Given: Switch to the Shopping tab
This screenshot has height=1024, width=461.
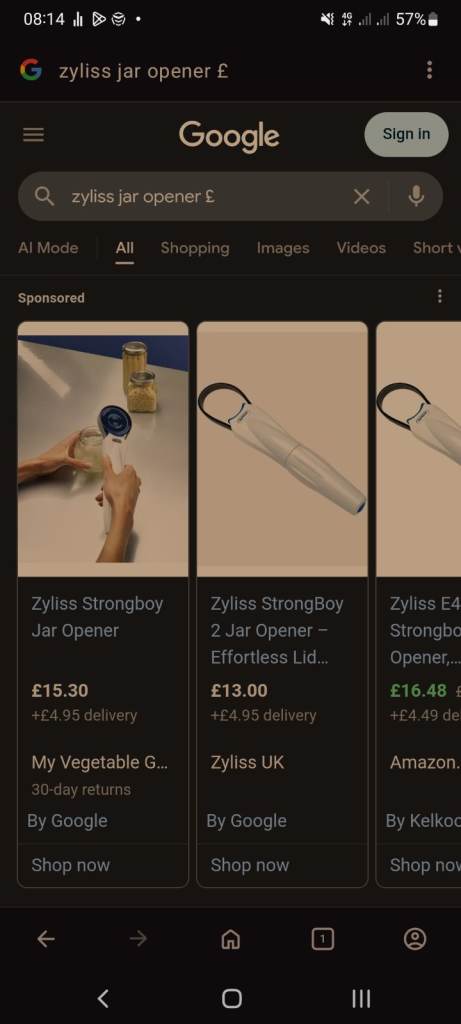Looking at the screenshot, I should pos(195,248).
